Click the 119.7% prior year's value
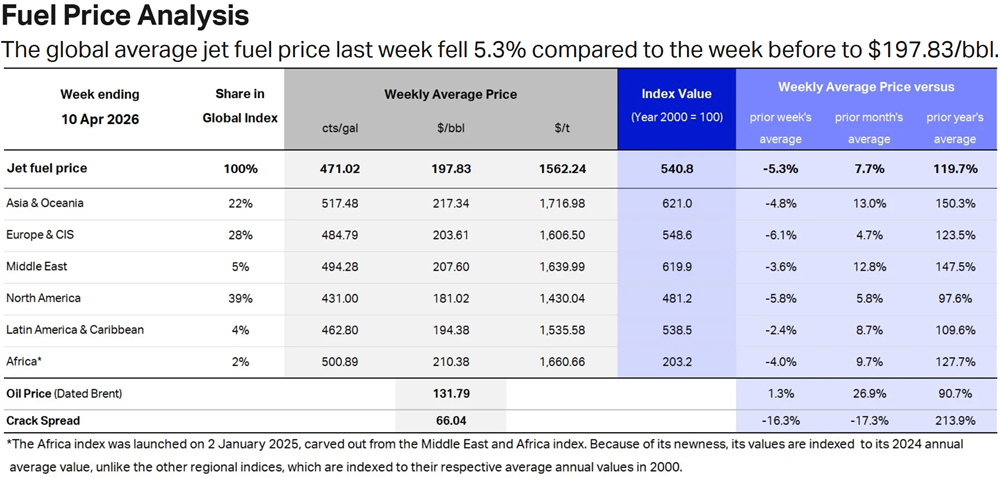This screenshot has height=478, width=1000. click(x=954, y=169)
